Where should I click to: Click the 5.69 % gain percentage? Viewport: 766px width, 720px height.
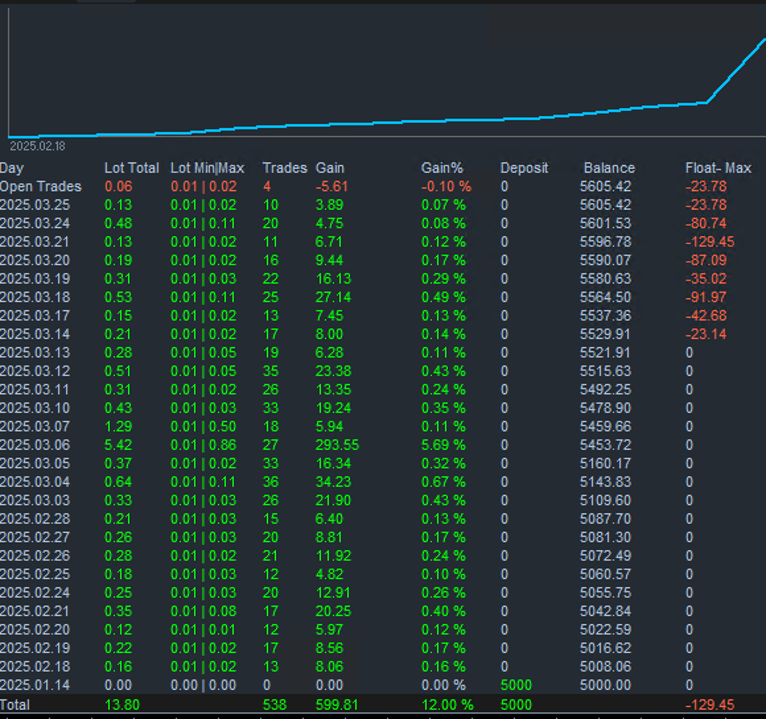443,444
